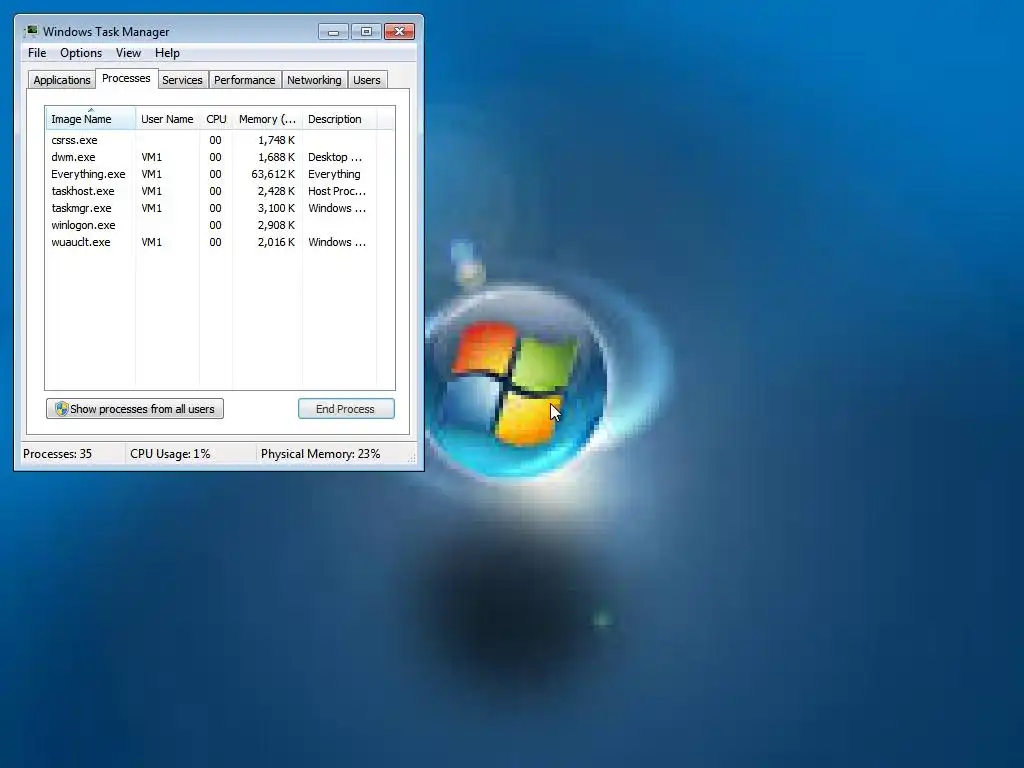Switch to the Users tab
This screenshot has width=1024, height=768.
point(366,80)
